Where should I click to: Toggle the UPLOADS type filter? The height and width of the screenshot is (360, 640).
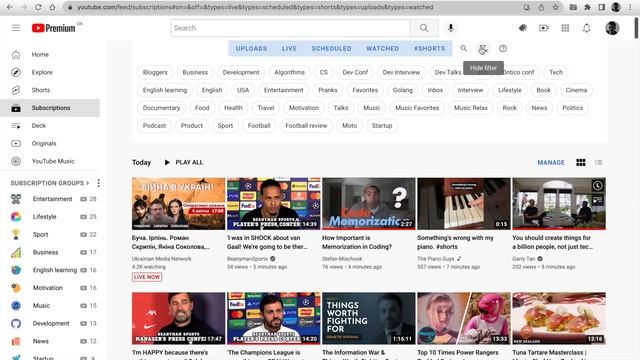click(x=251, y=48)
